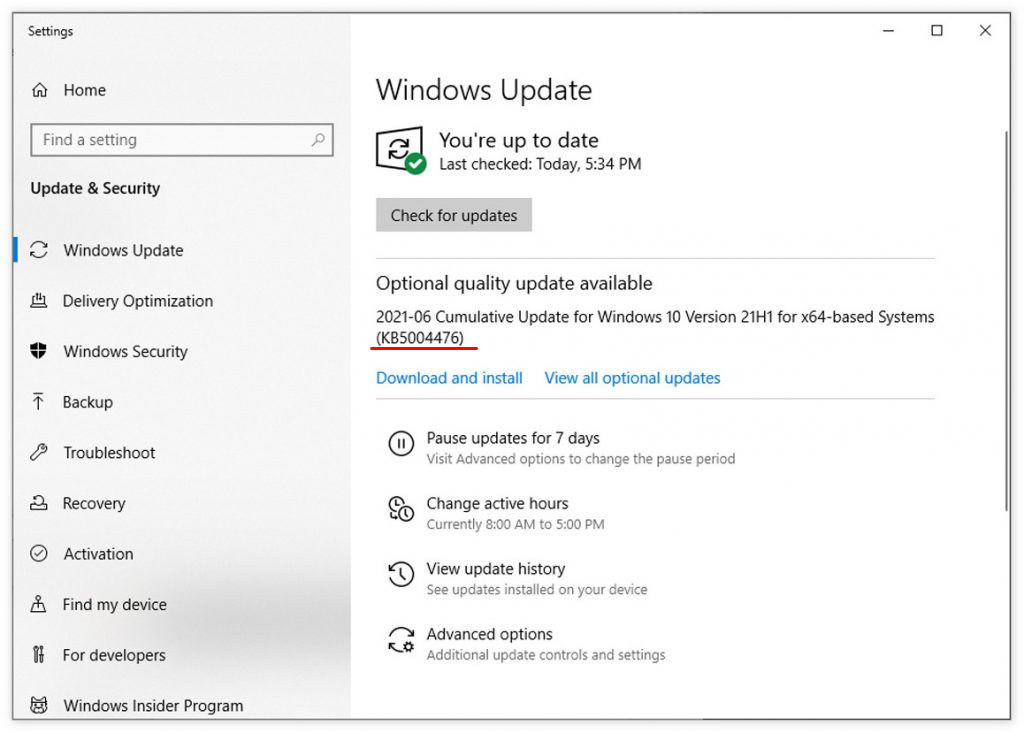This screenshot has width=1024, height=733.
Task: Go to the Recovery section
Action: point(93,503)
